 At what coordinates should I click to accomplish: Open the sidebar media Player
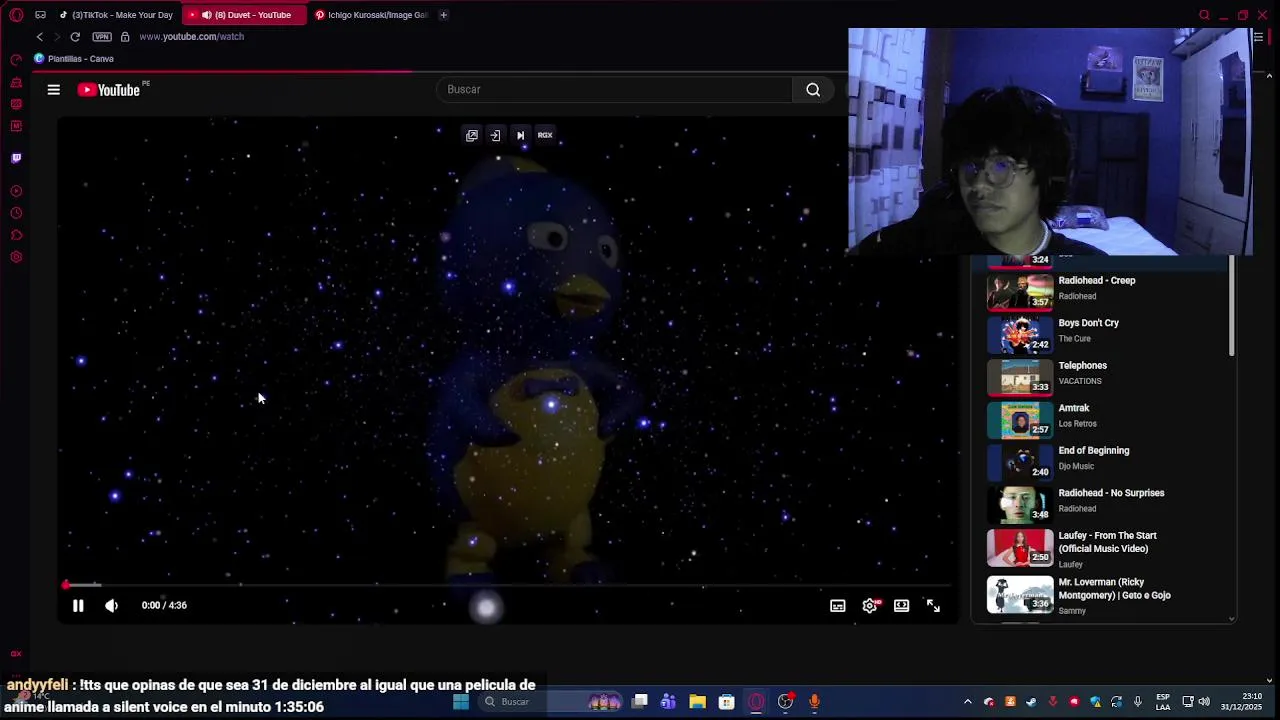[x=16, y=191]
